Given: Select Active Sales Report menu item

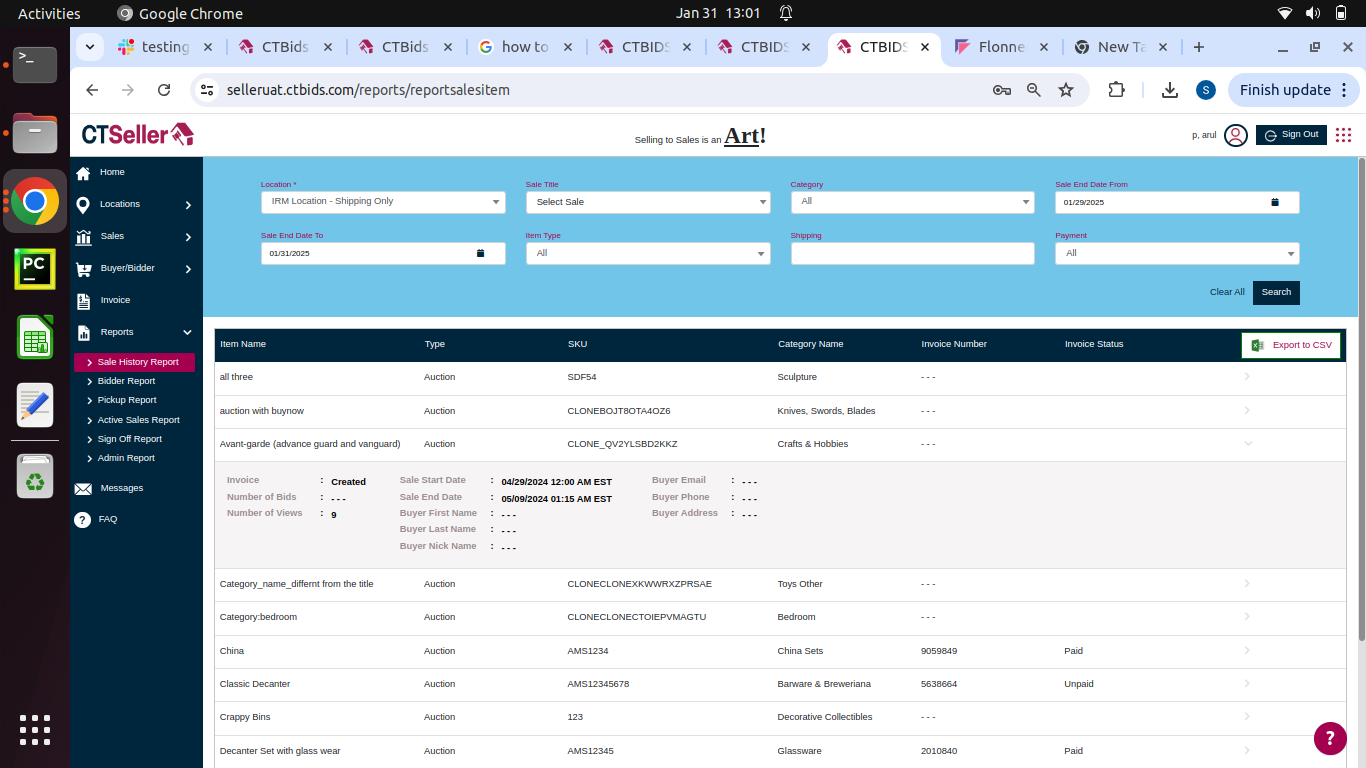Looking at the screenshot, I should 138,420.
